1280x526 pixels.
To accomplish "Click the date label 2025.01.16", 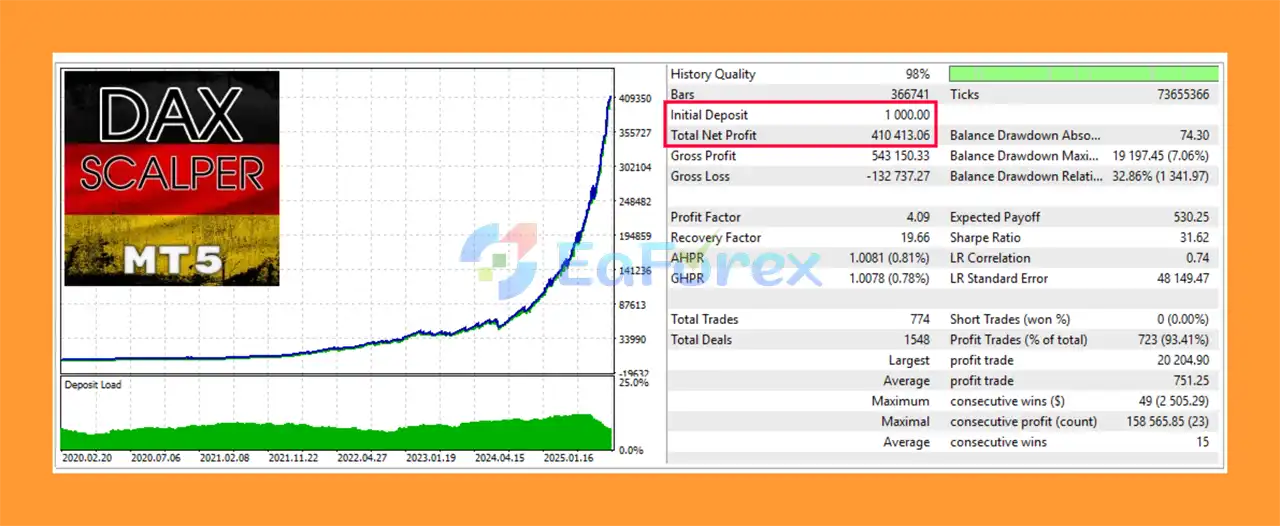I will 568,459.
